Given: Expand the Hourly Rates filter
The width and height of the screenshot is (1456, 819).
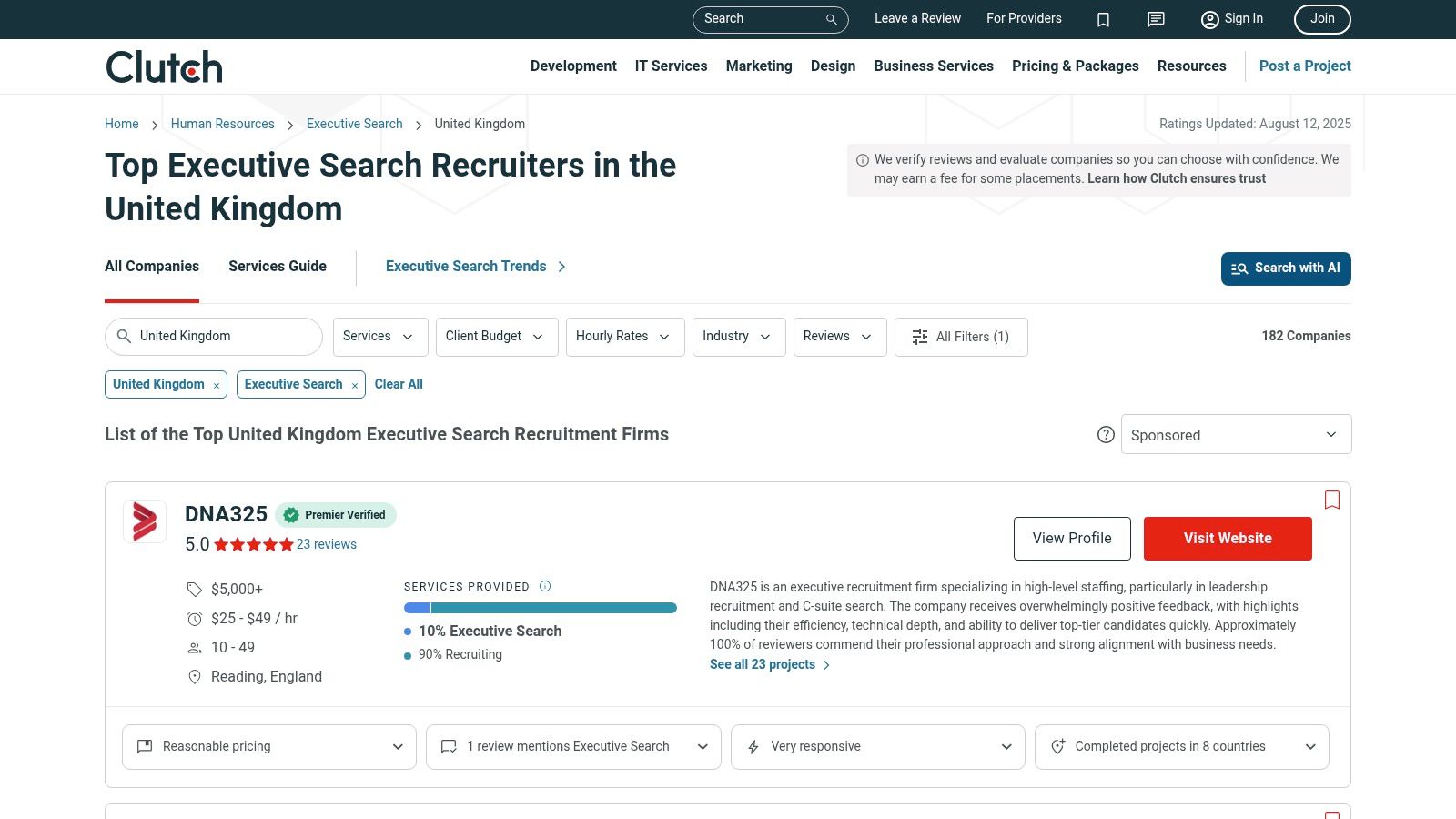Looking at the screenshot, I should pyautogui.click(x=624, y=337).
